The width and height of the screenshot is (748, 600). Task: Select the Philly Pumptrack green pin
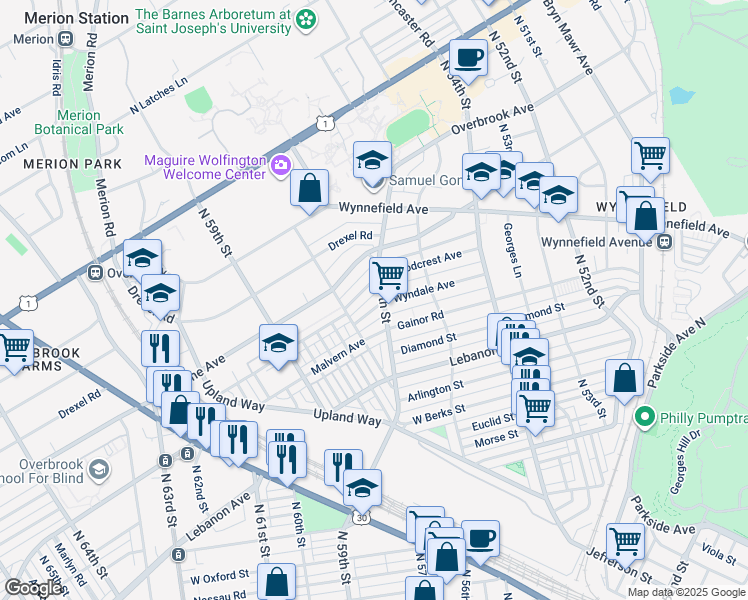(645, 418)
